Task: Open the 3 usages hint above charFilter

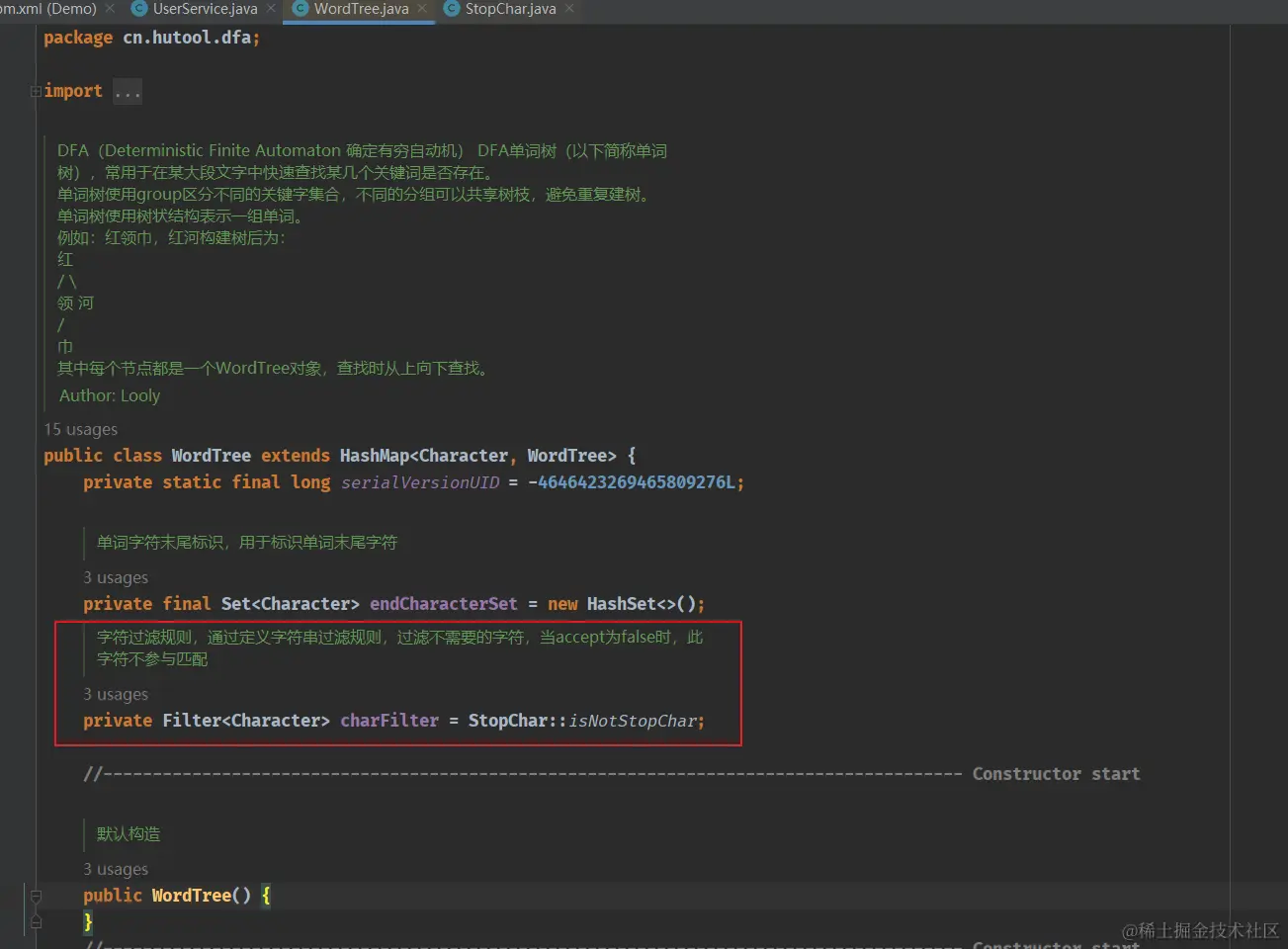Action: point(116,694)
